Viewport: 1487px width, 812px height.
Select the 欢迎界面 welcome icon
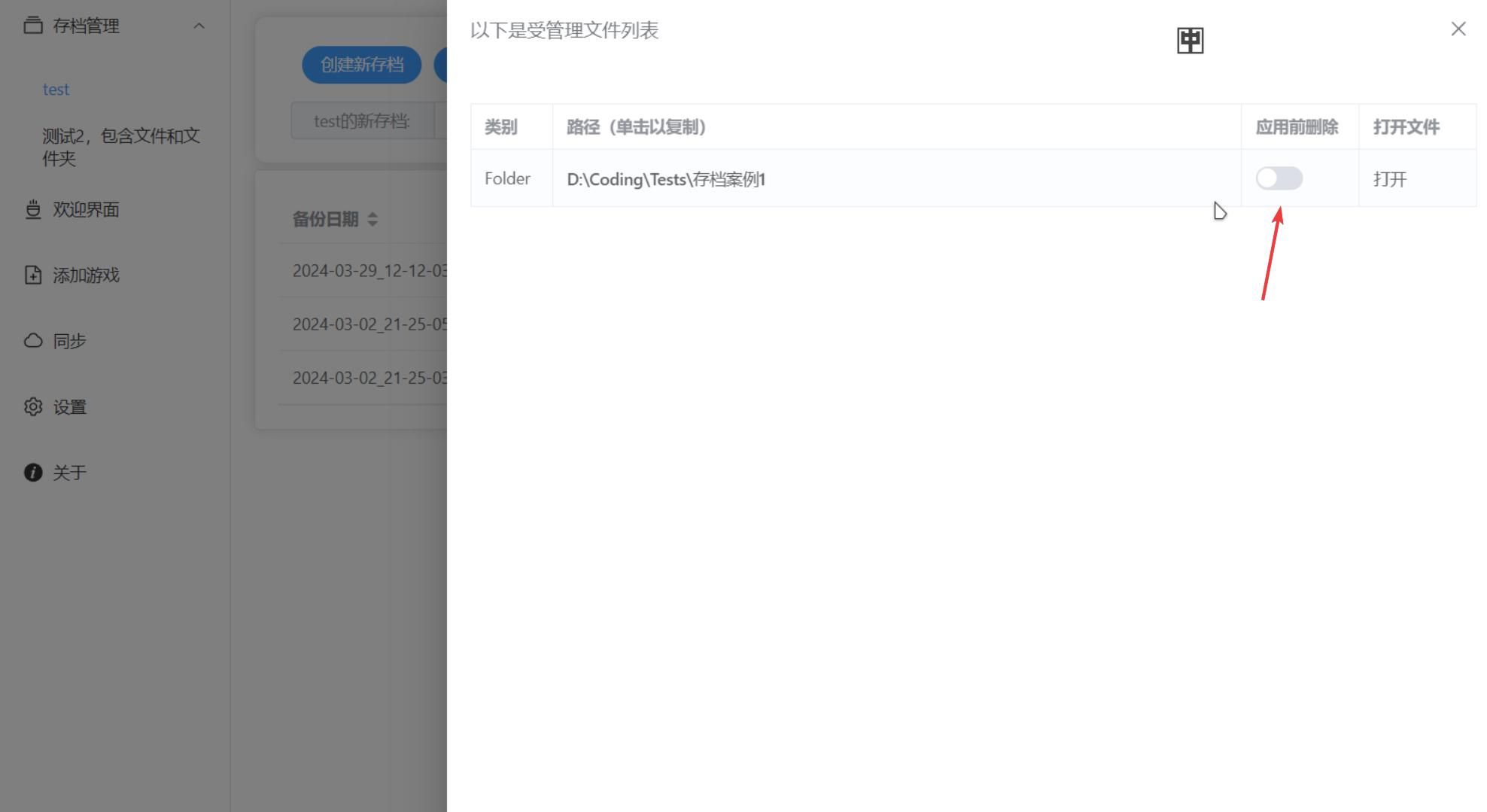(x=32, y=209)
